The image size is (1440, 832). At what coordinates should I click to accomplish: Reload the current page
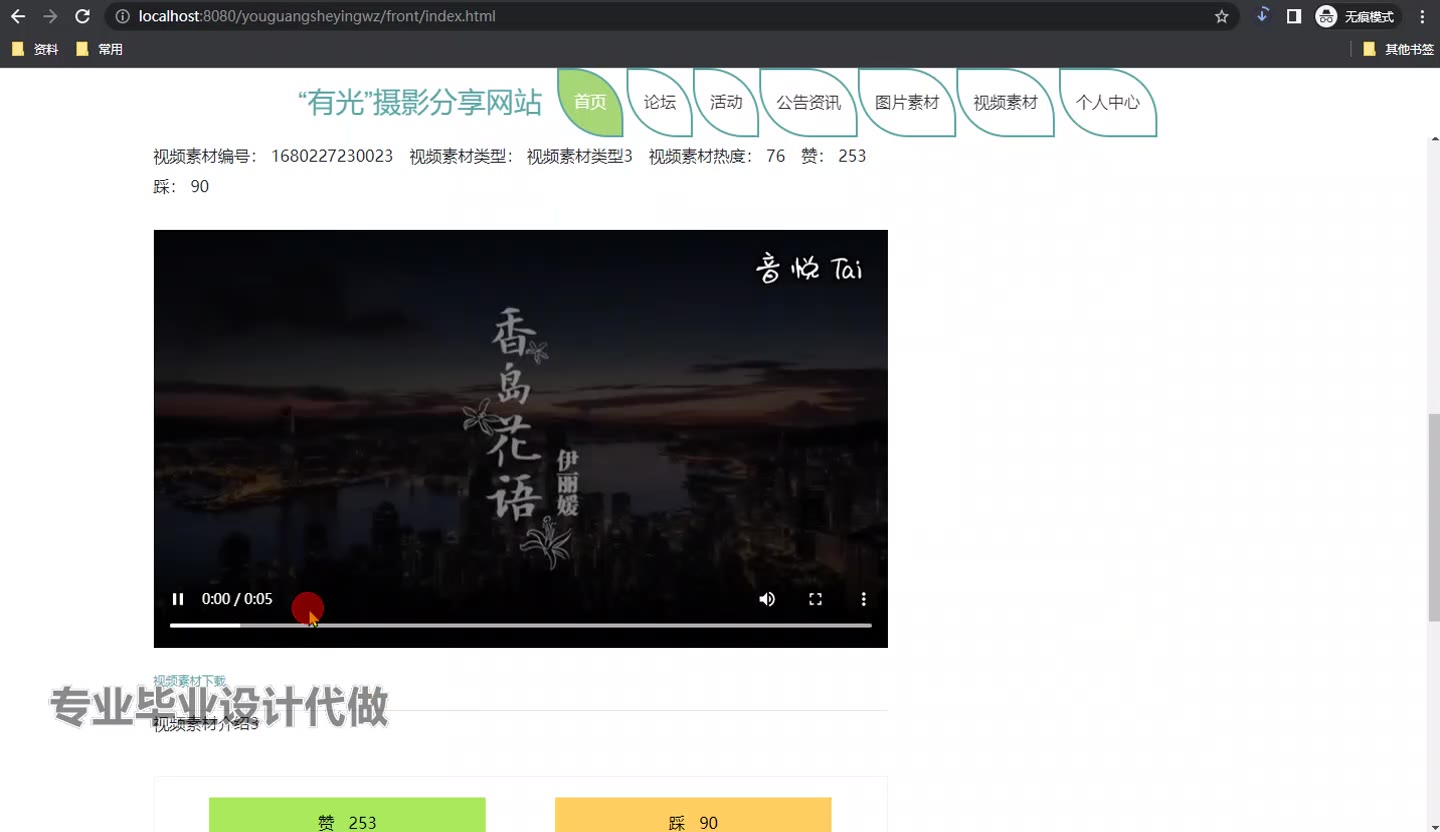[83, 16]
